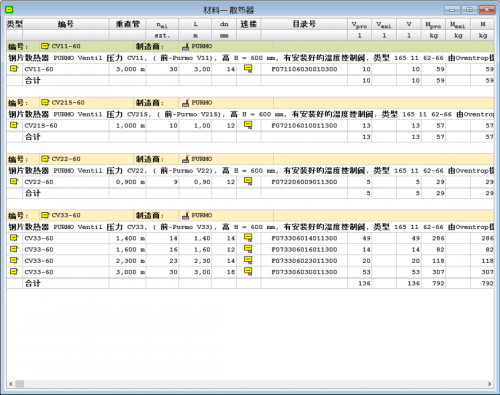Click type icon of CV33-60 1,600 m row
500x395 pixels.
[x=14, y=249]
